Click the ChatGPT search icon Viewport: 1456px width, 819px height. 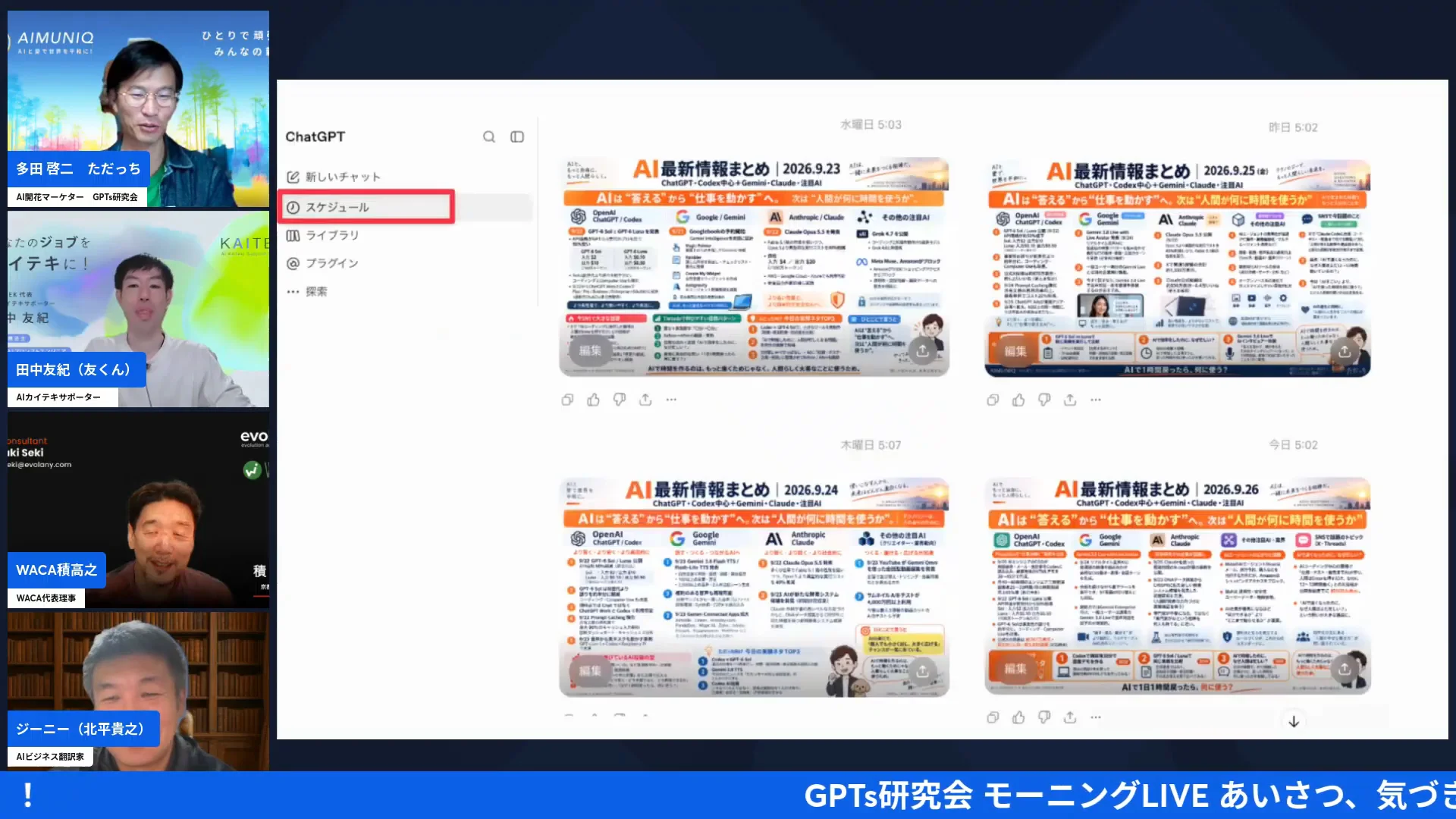[x=489, y=136]
